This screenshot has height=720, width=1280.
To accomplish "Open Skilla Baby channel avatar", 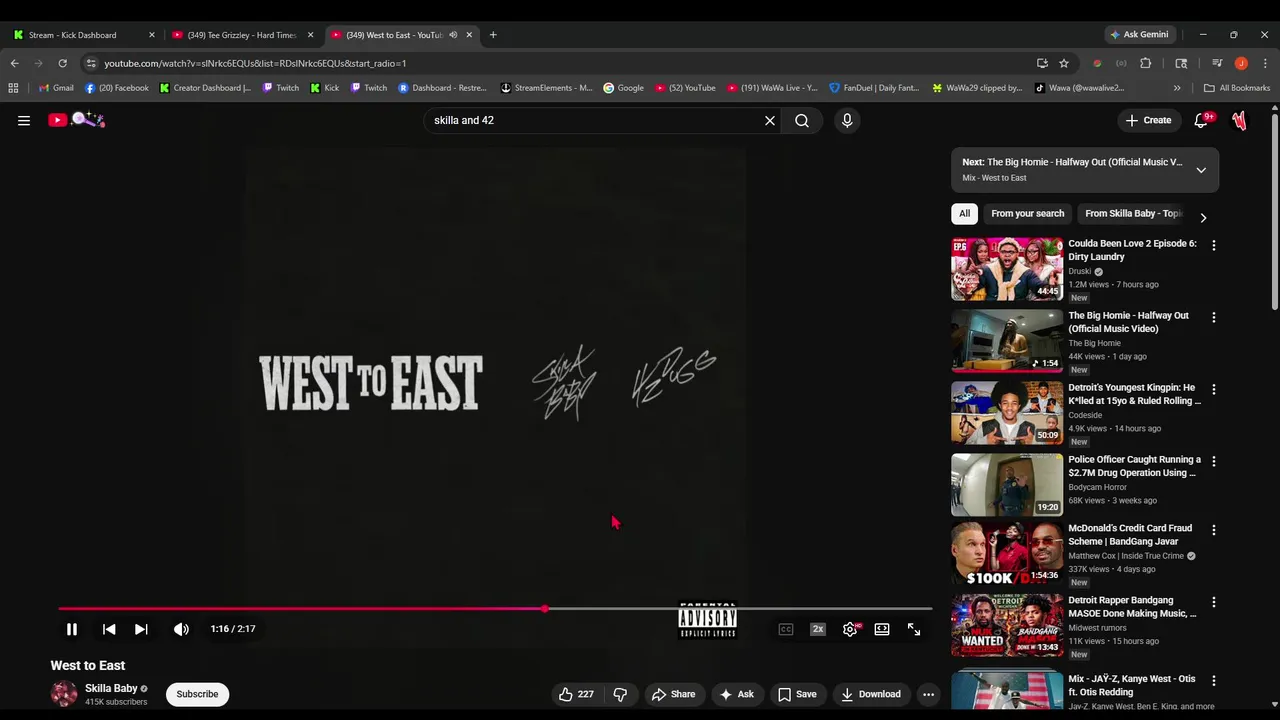I will 64,694.
